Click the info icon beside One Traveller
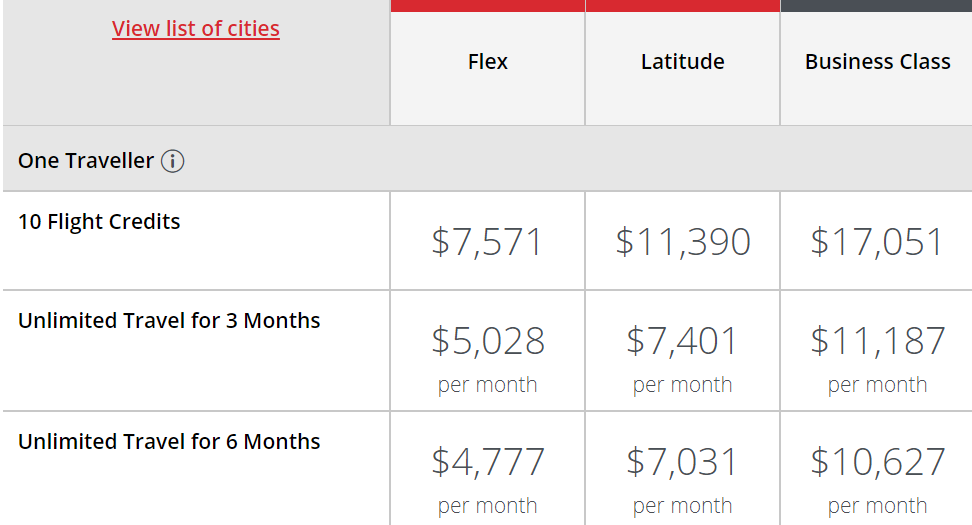Viewport: 972px width, 525px height. [172, 161]
